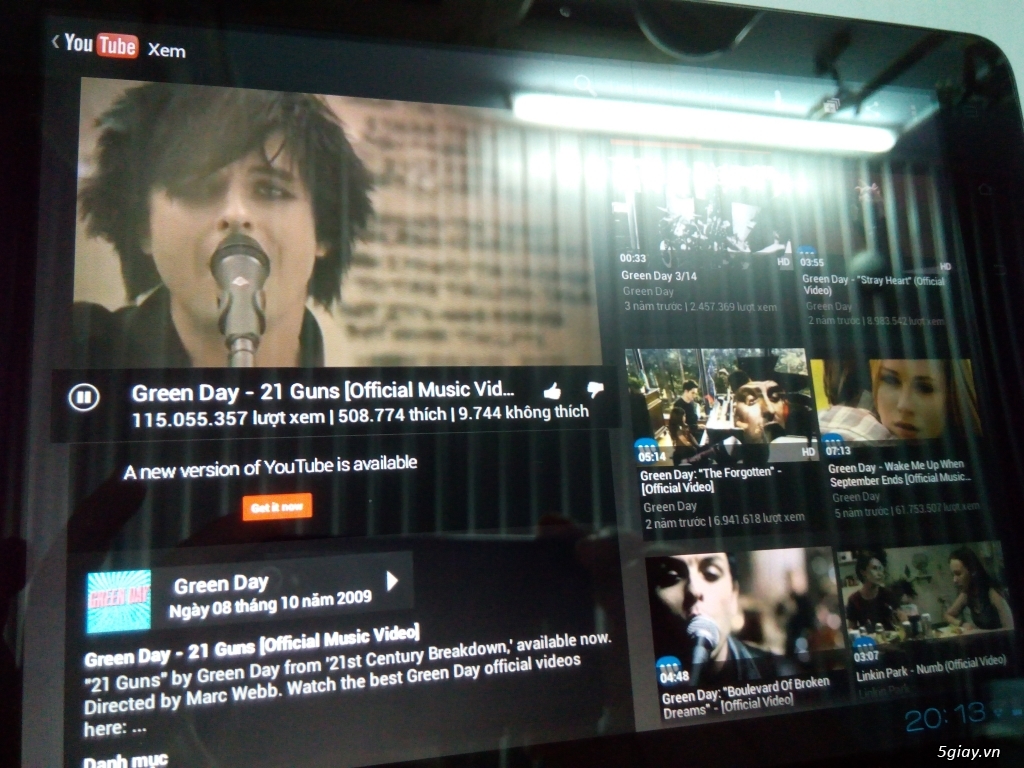Select "Linkin Park - Numb (Official Video)" title
1024x768 pixels.
[x=931, y=668]
